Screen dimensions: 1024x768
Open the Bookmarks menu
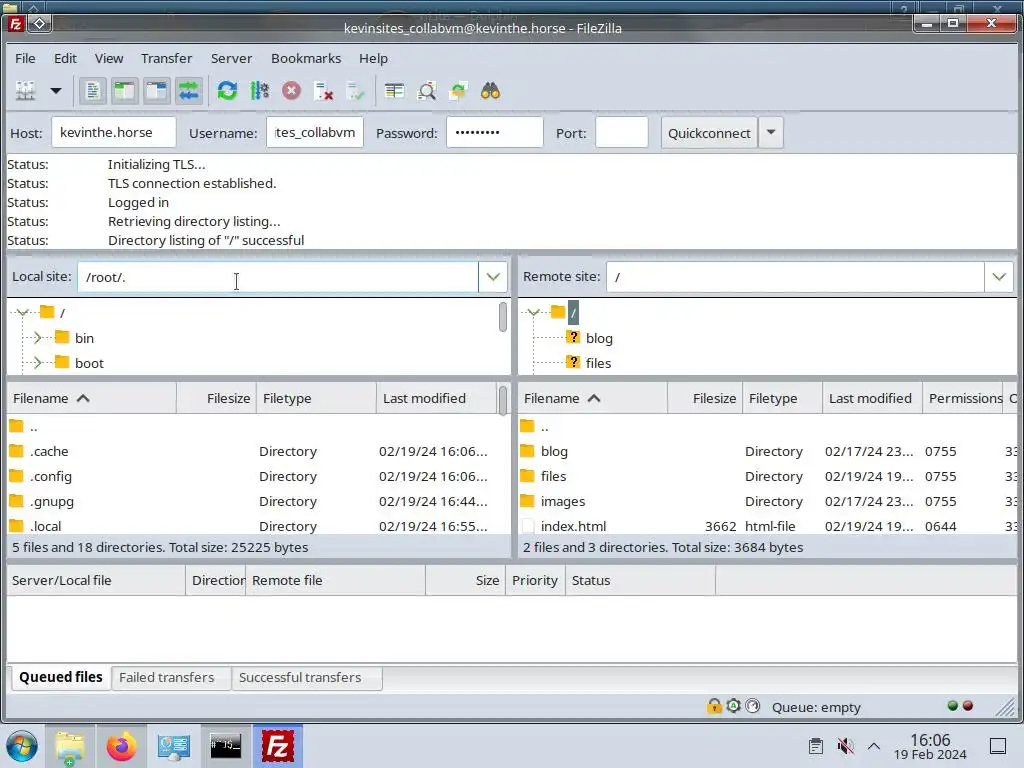306,58
